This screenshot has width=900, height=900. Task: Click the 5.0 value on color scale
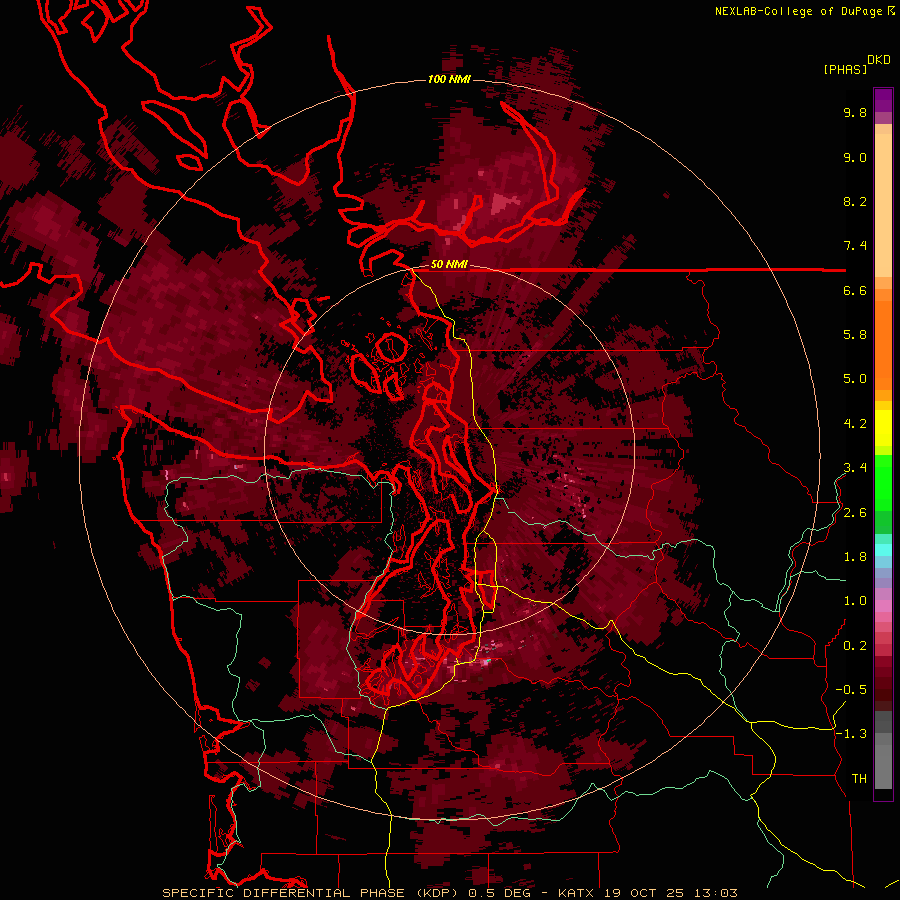click(x=855, y=379)
